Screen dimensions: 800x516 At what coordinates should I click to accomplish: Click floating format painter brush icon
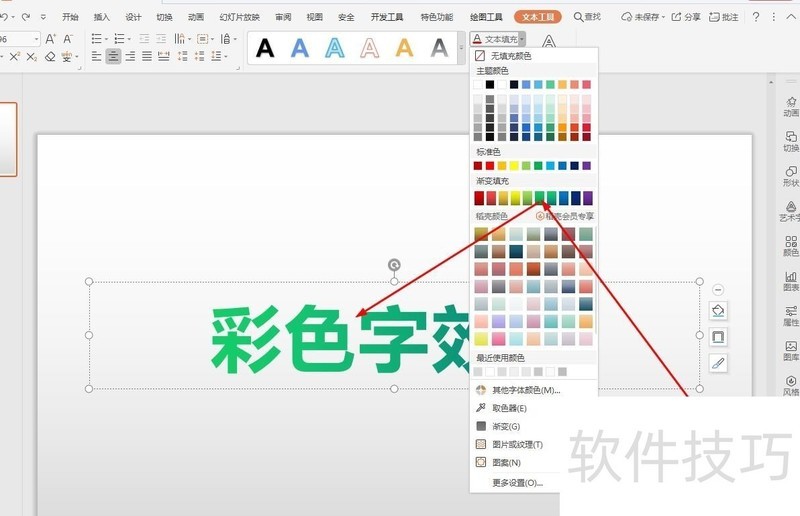click(718, 363)
